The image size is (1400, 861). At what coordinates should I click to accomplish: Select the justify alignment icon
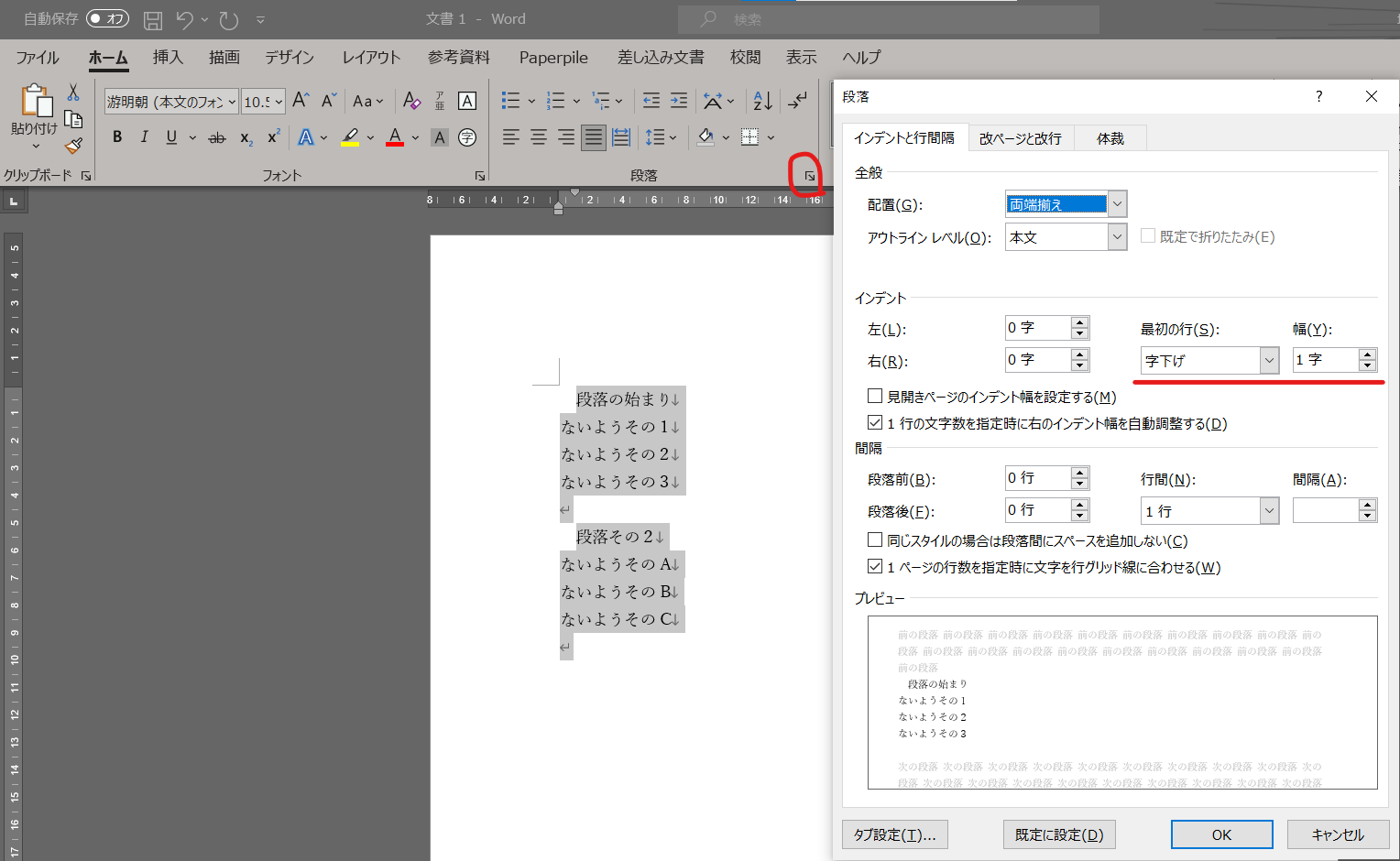click(594, 137)
